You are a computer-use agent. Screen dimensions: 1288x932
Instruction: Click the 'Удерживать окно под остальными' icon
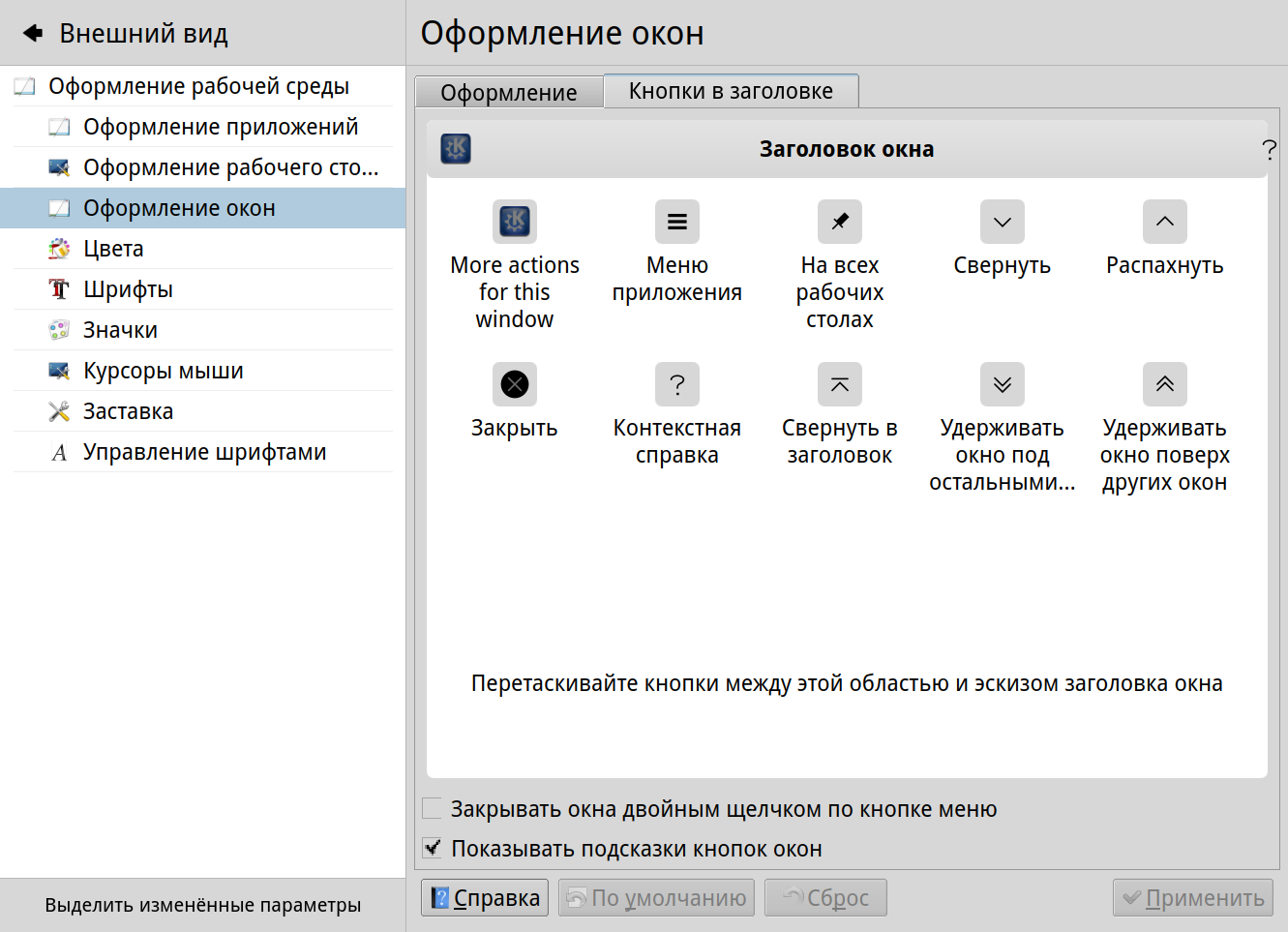click(x=1003, y=384)
